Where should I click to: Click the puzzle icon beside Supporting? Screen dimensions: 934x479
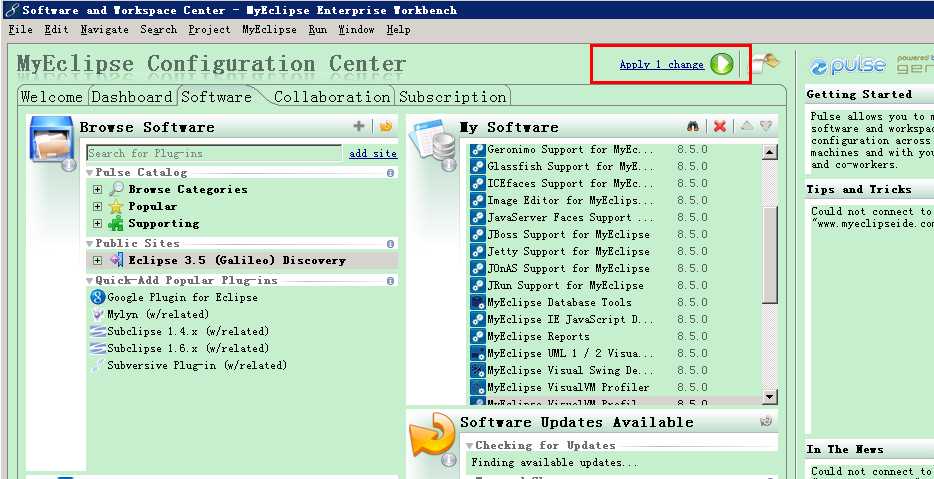pos(116,223)
